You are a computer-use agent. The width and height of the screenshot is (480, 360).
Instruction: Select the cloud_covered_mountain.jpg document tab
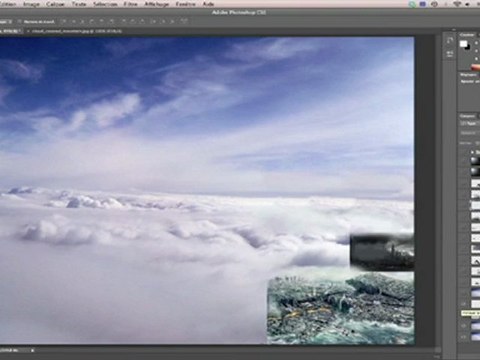77,31
